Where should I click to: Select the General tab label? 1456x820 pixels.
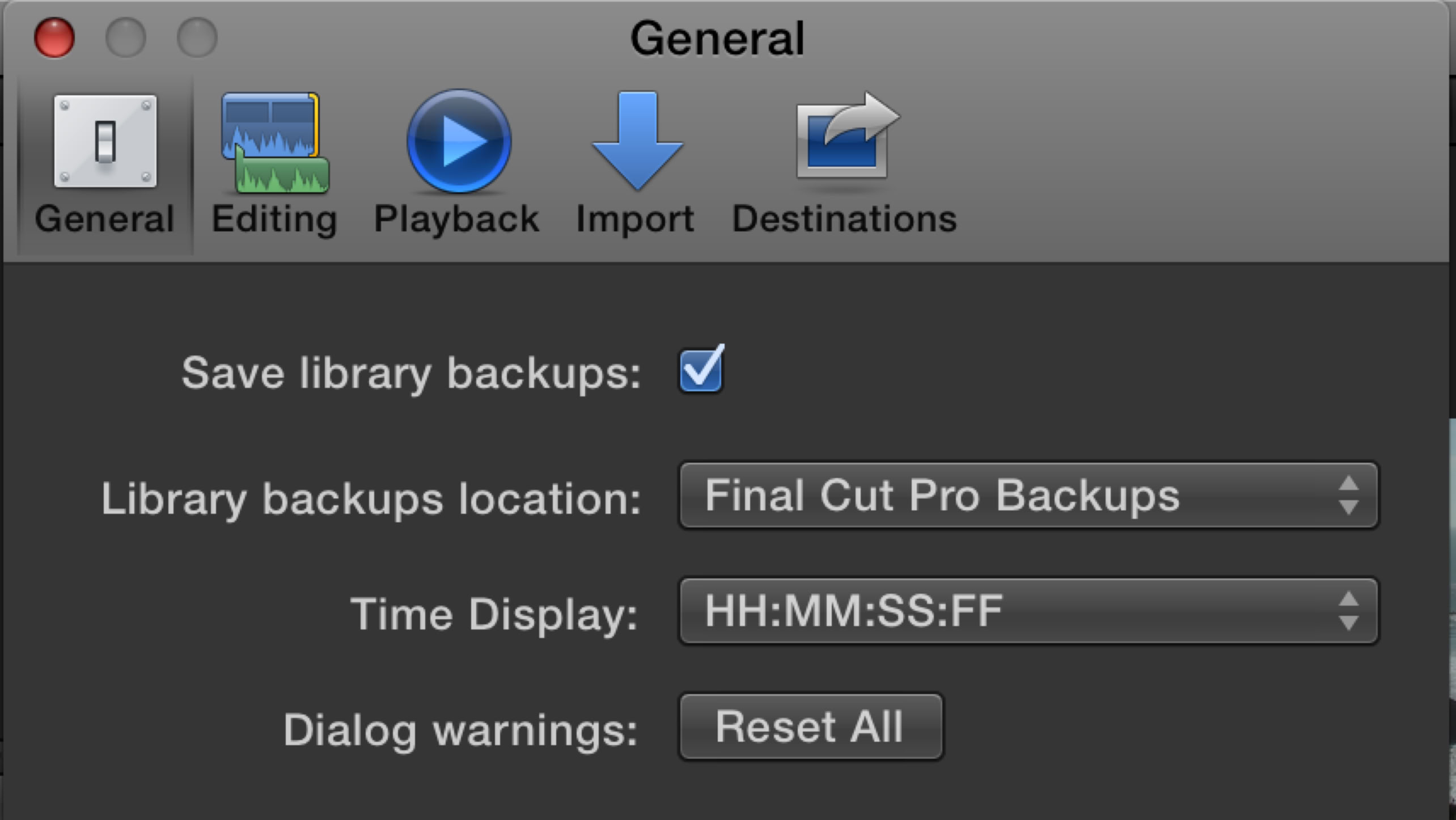104,219
